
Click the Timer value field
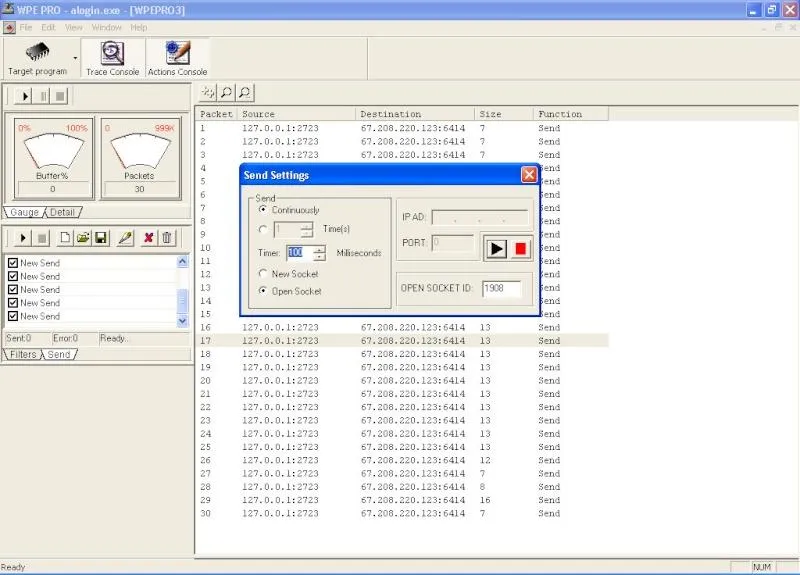tap(300, 253)
